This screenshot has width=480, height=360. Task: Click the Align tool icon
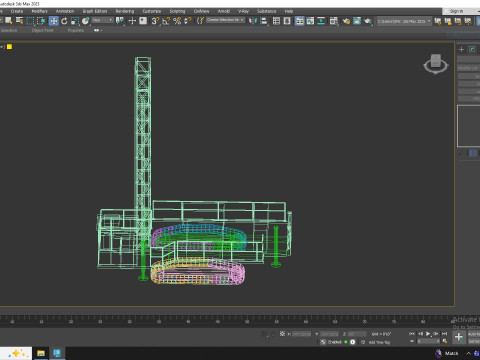coord(263,21)
